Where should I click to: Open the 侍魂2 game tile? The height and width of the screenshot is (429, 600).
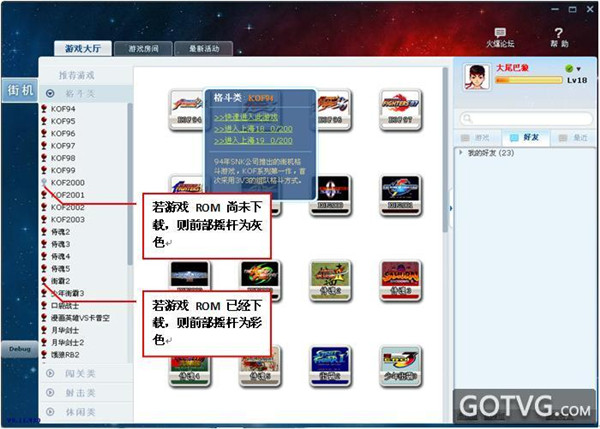coord(331,281)
